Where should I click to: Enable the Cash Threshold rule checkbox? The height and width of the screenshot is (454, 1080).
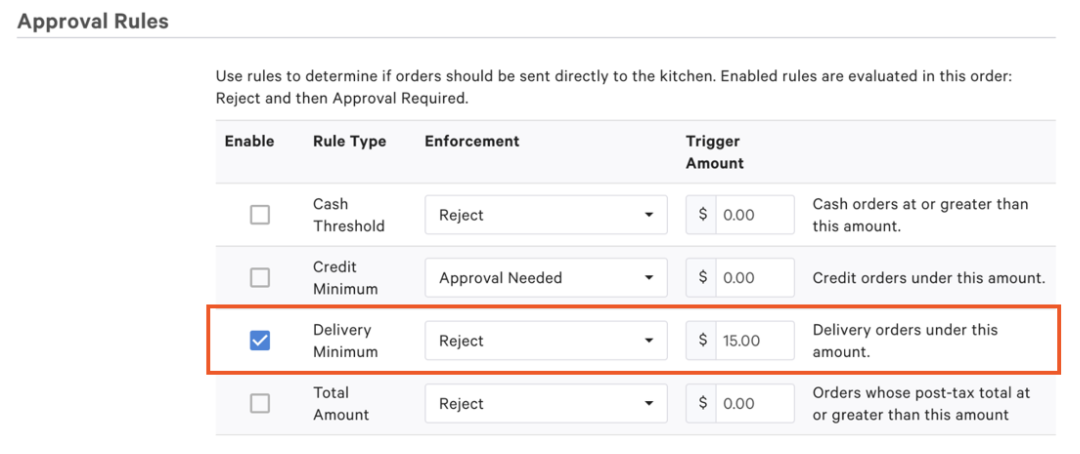[x=260, y=215]
